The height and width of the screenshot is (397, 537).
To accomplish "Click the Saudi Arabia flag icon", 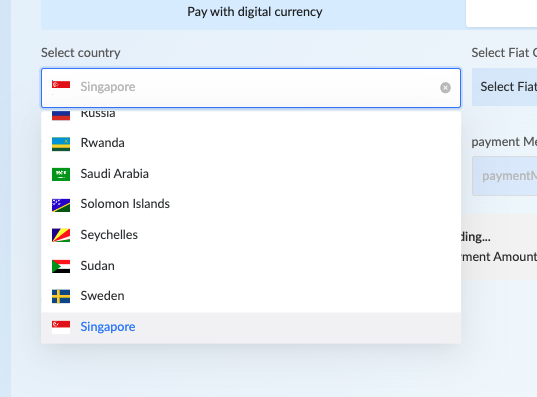I will click(61, 174).
